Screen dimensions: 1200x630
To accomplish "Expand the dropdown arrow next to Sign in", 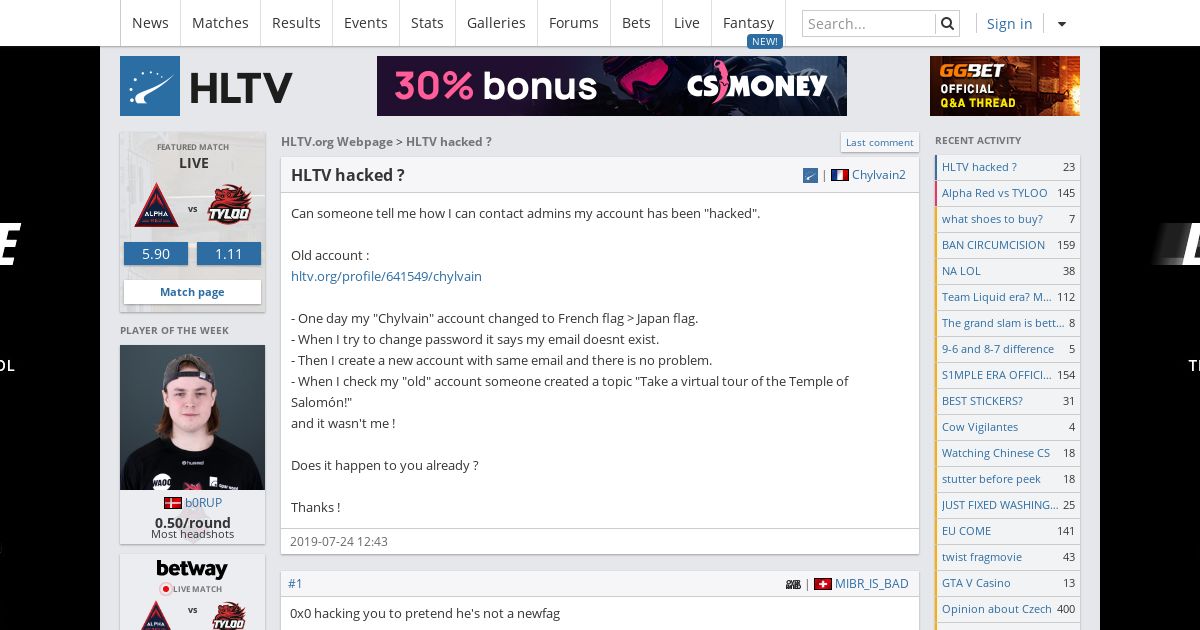I will pos(1062,24).
